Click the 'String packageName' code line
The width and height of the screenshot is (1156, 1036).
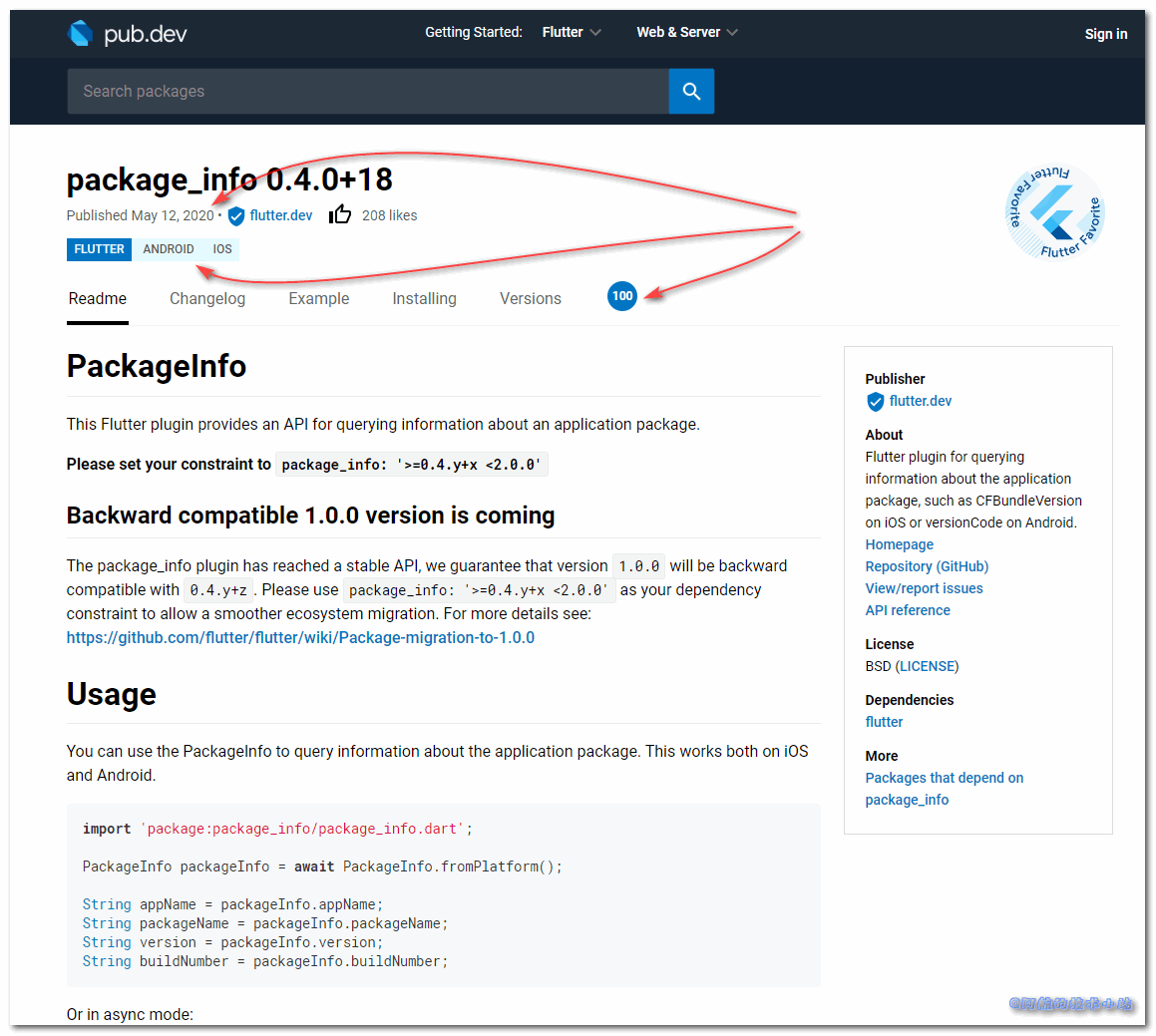[x=264, y=923]
